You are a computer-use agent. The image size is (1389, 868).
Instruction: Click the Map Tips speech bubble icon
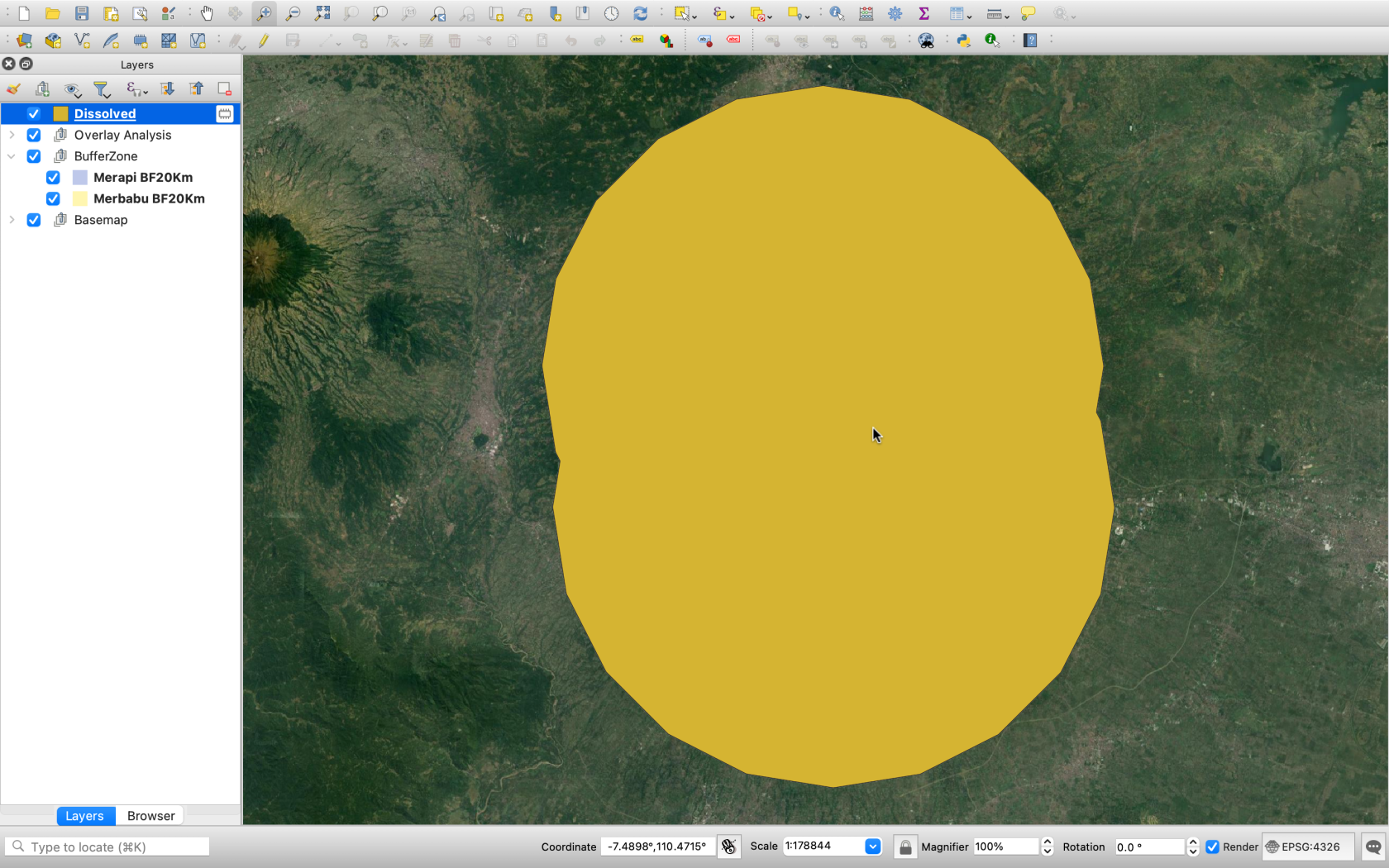[x=1029, y=13]
